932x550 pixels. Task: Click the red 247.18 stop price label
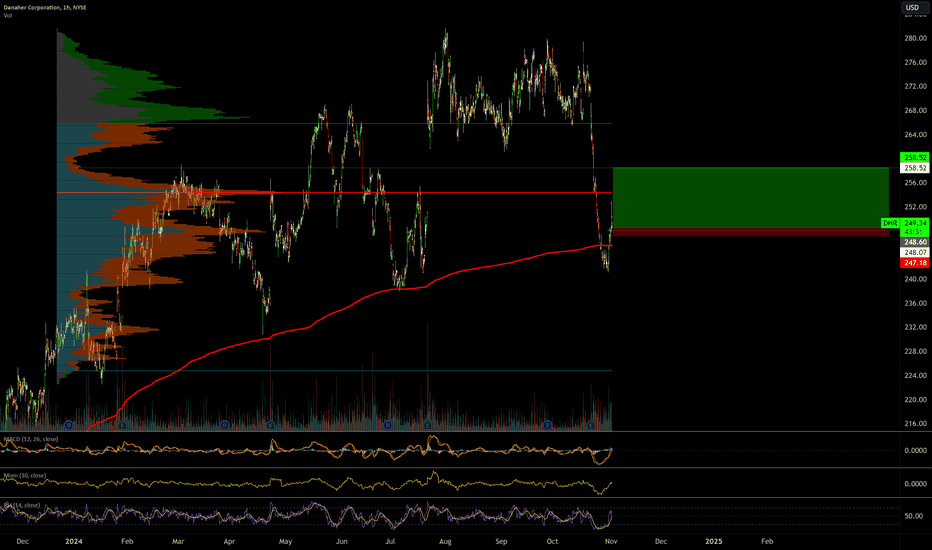(915, 263)
